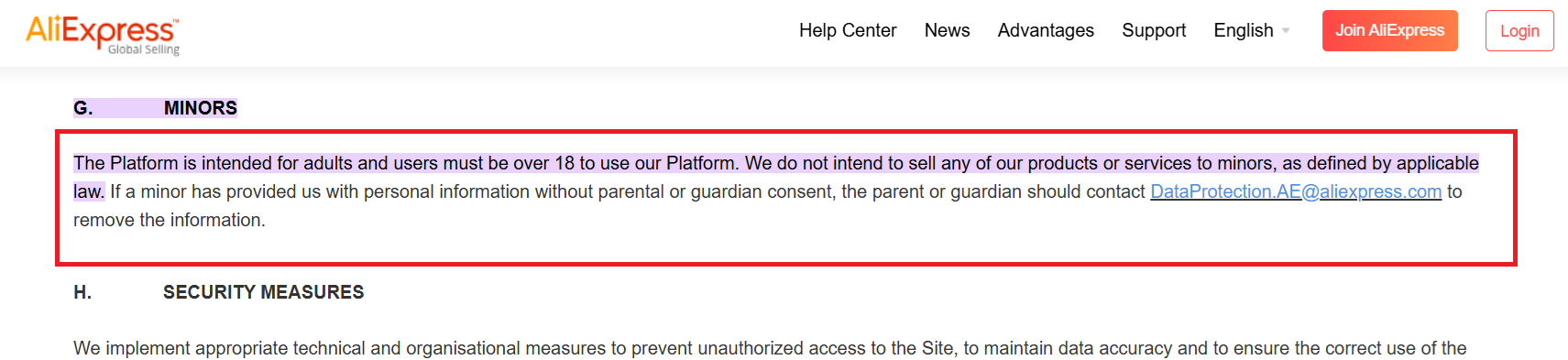Select Support in the top navigation
Image resolution: width=1568 pixels, height=360 pixels.
(x=1154, y=30)
